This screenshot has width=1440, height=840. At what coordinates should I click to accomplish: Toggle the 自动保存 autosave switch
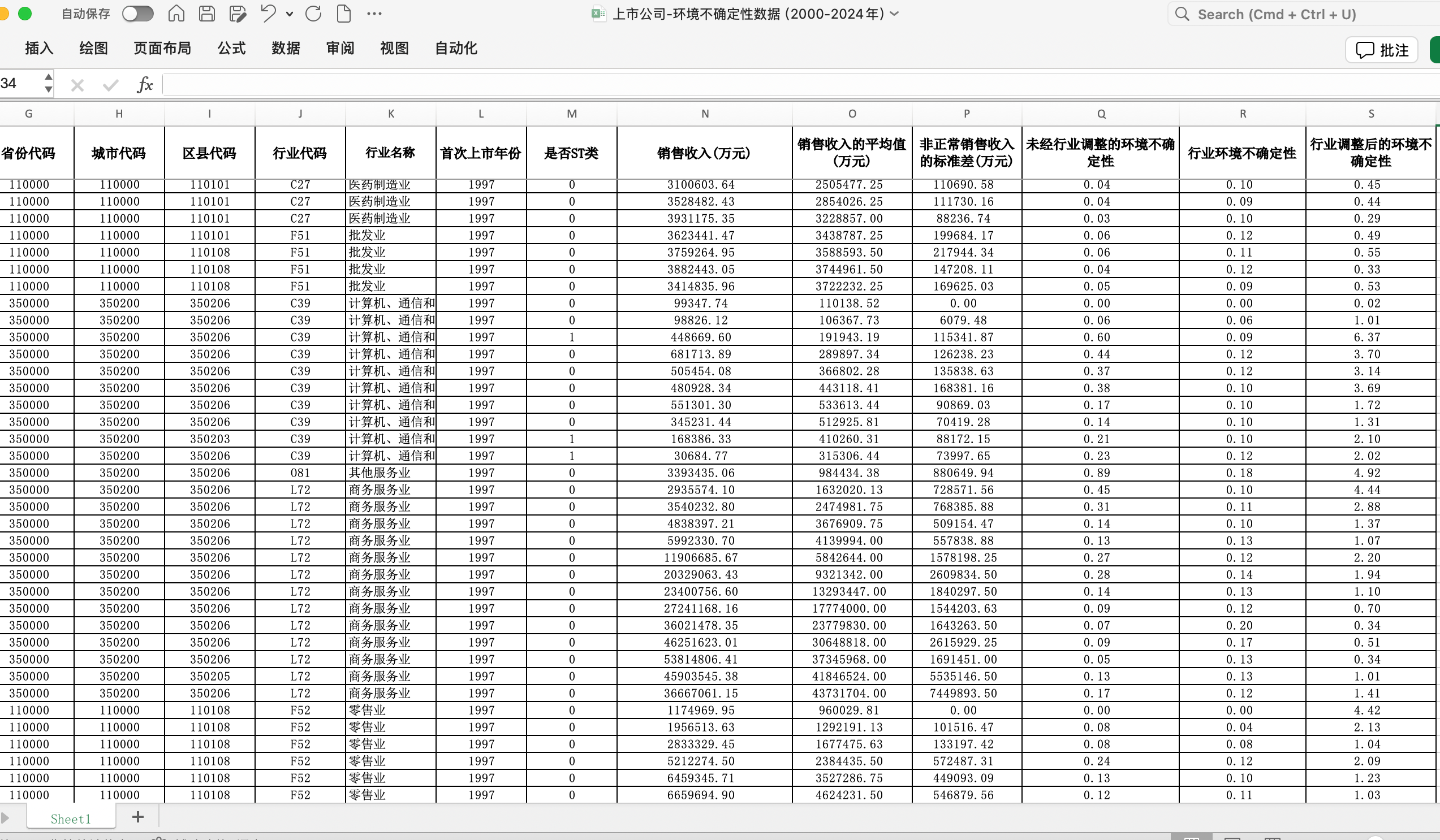[x=137, y=13]
